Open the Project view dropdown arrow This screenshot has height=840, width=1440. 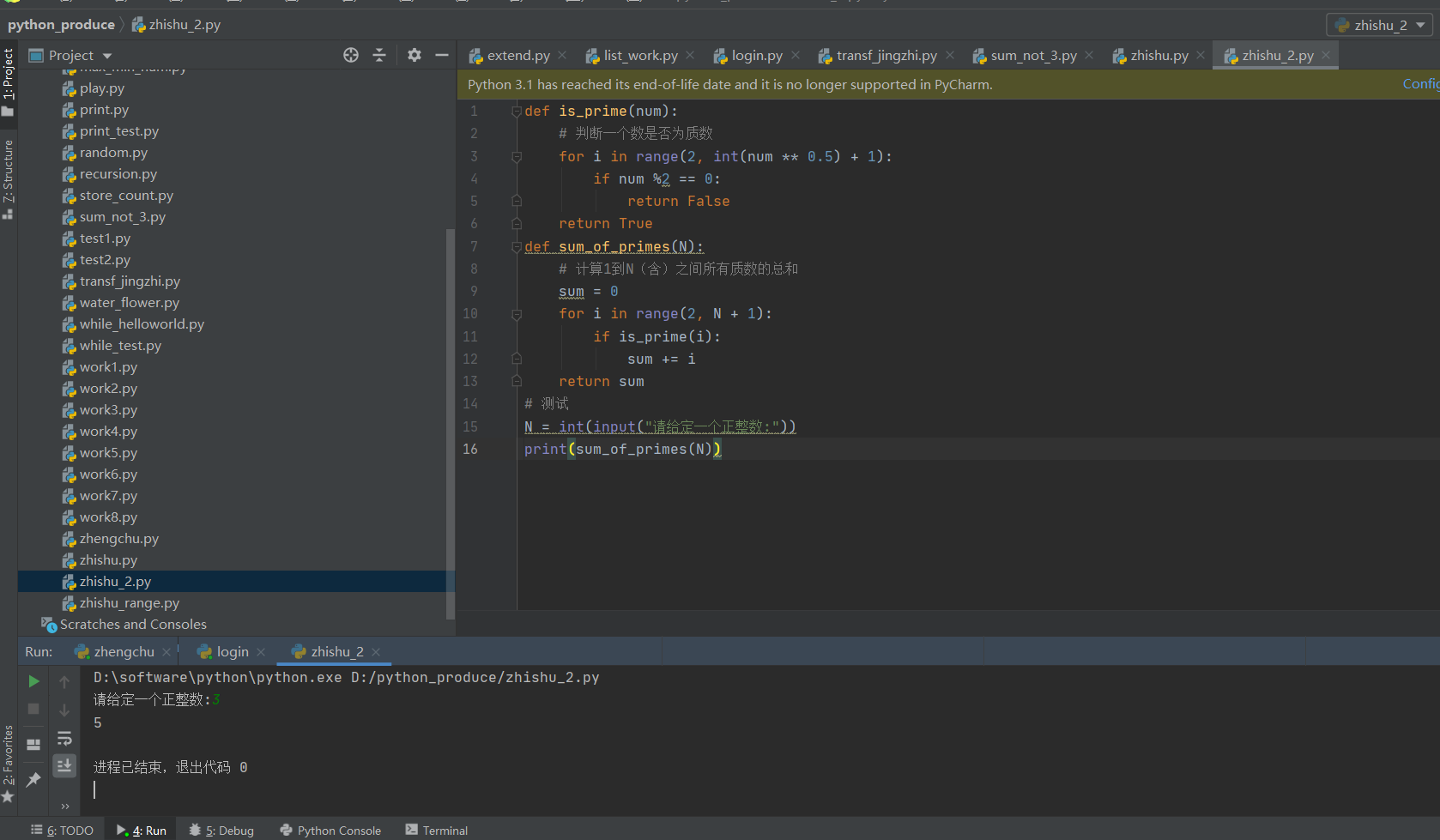107,56
